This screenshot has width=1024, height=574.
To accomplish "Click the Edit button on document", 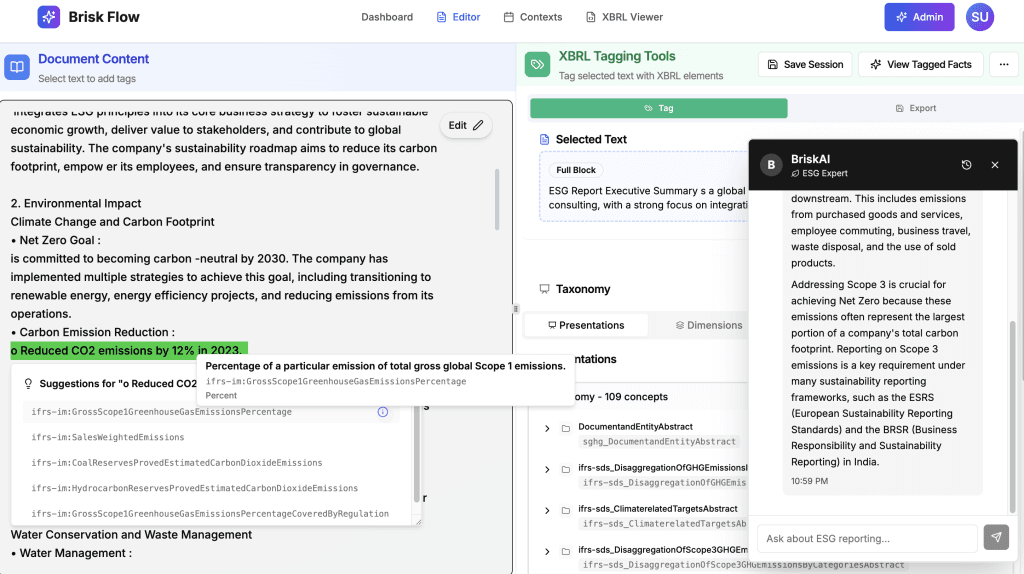I will pos(466,125).
